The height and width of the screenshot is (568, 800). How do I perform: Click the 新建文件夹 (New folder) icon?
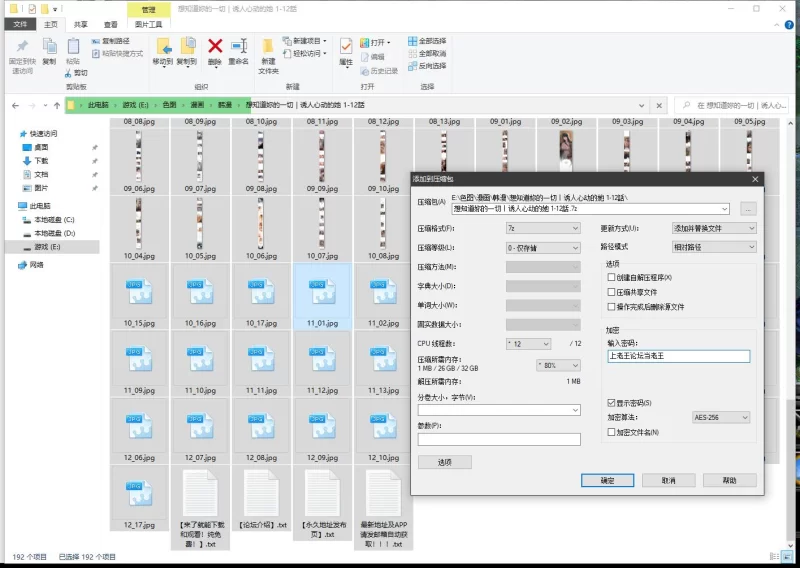268,46
